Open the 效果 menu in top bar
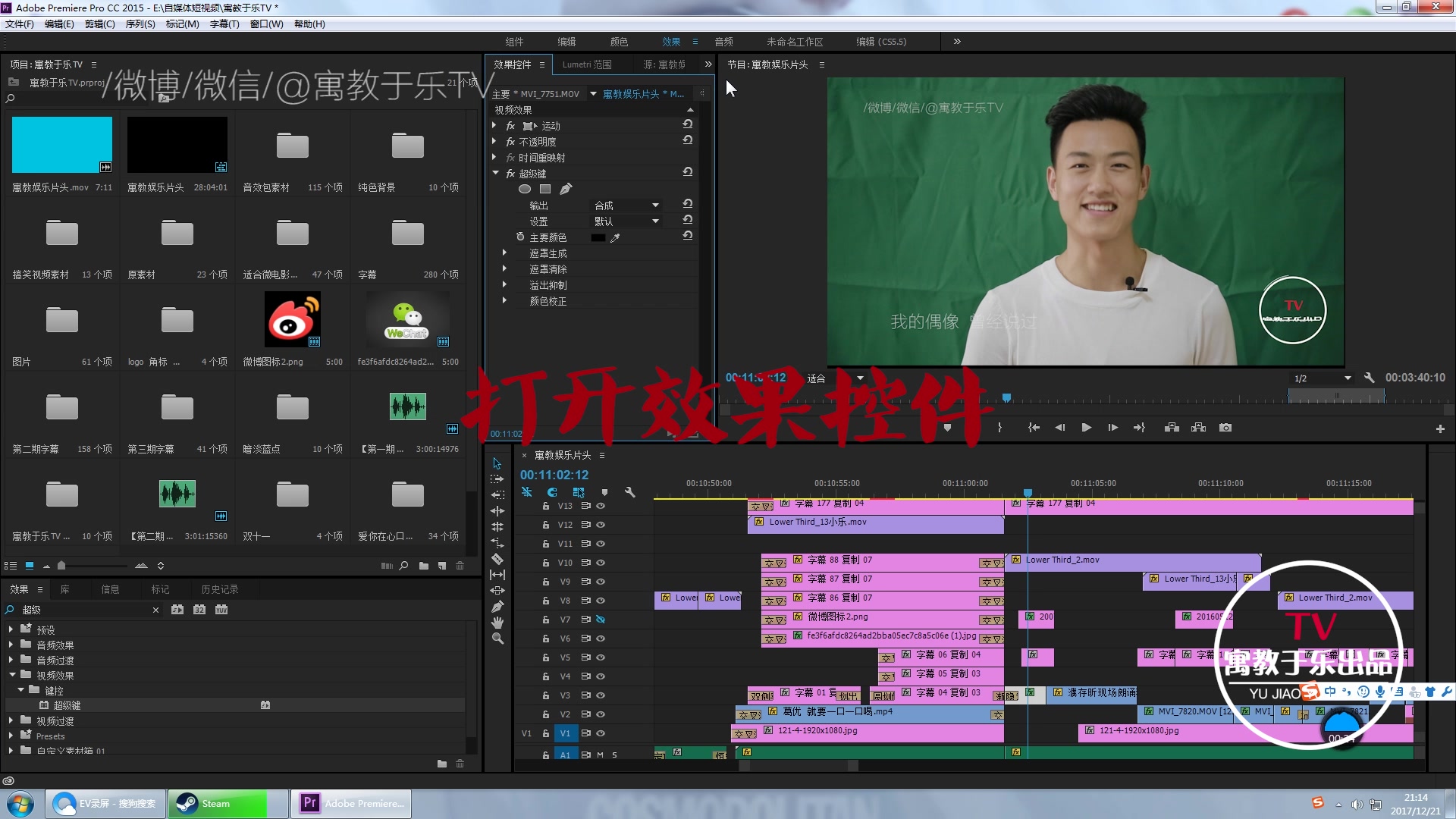1456x819 pixels. [x=670, y=42]
